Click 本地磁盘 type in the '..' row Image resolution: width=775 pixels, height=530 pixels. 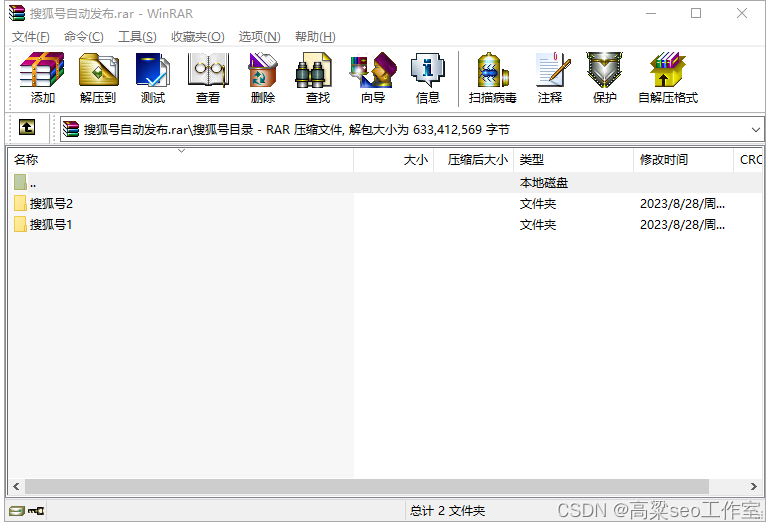tap(544, 183)
